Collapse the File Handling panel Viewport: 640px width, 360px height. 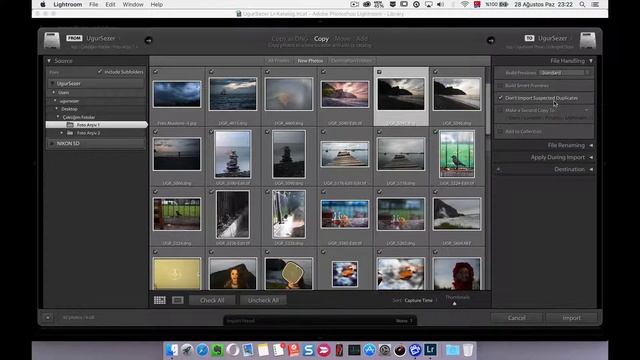click(591, 61)
